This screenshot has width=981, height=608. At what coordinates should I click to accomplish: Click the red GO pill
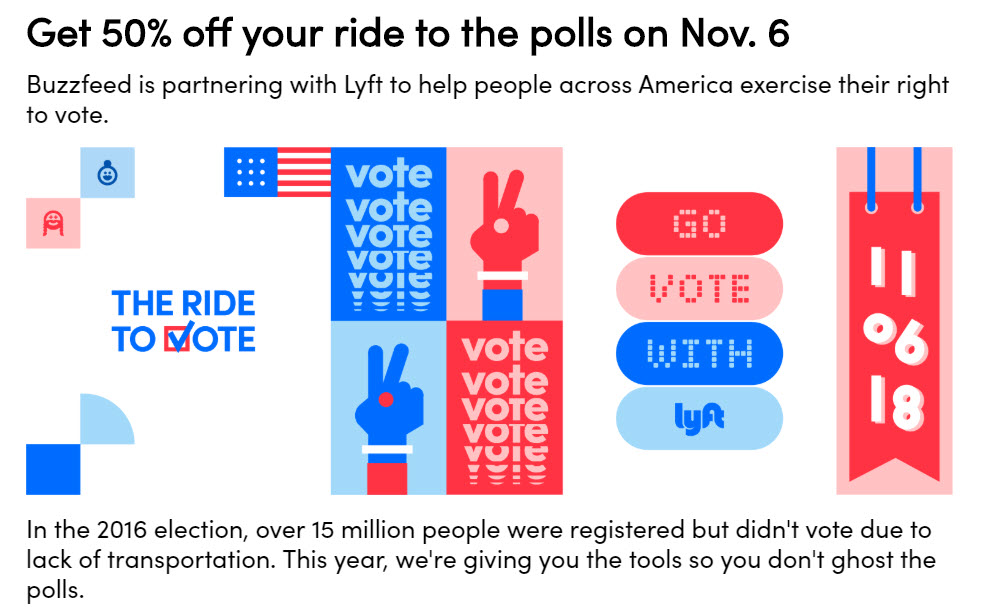(699, 223)
